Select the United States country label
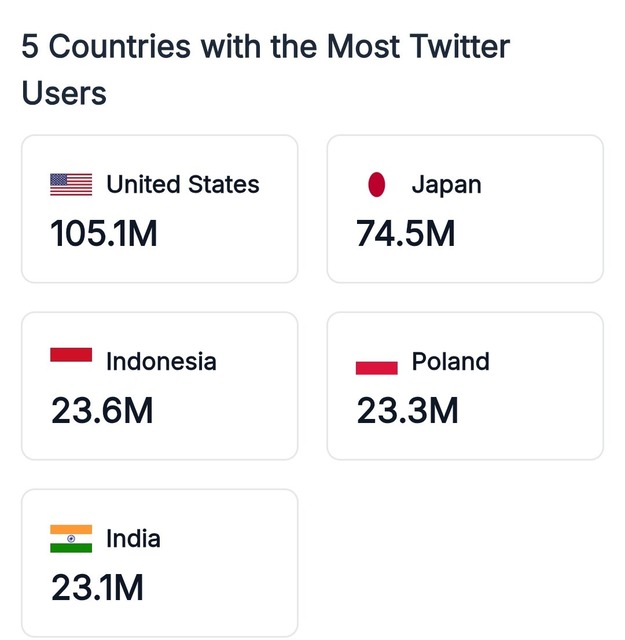Screen dimensions: 625x640 (183, 185)
